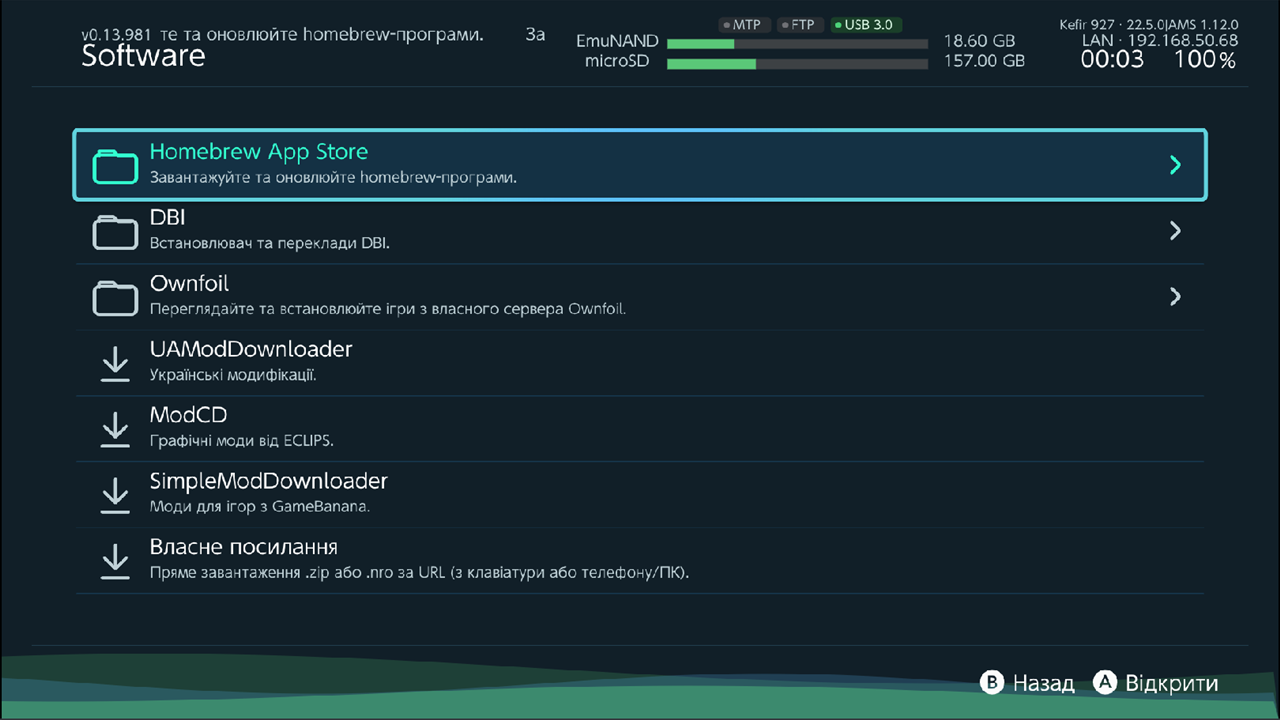Image resolution: width=1280 pixels, height=720 pixels.
Task: Click the UAModDownloader download icon
Action: click(116, 363)
